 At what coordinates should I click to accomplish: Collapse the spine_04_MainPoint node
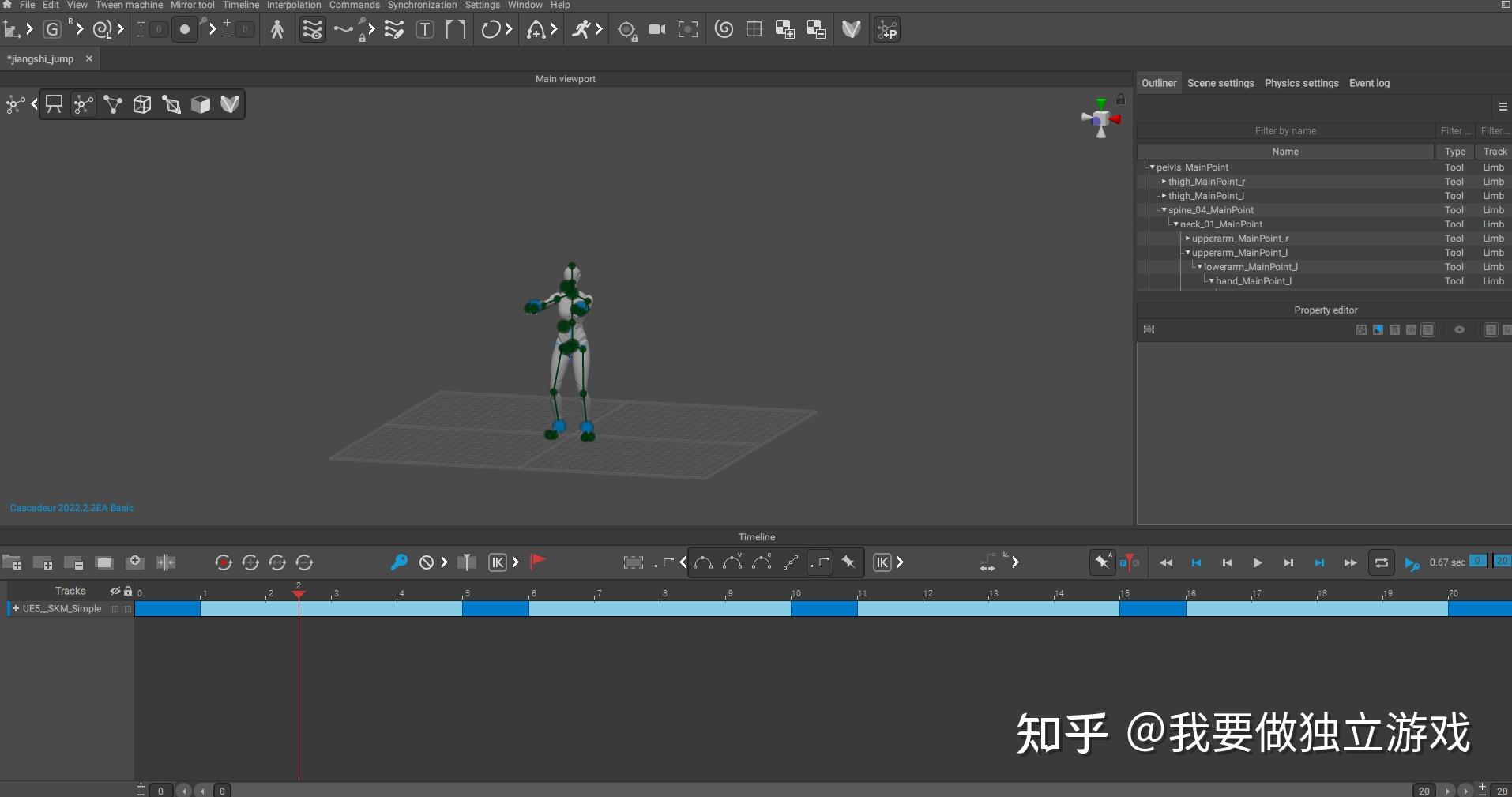coord(1165,210)
